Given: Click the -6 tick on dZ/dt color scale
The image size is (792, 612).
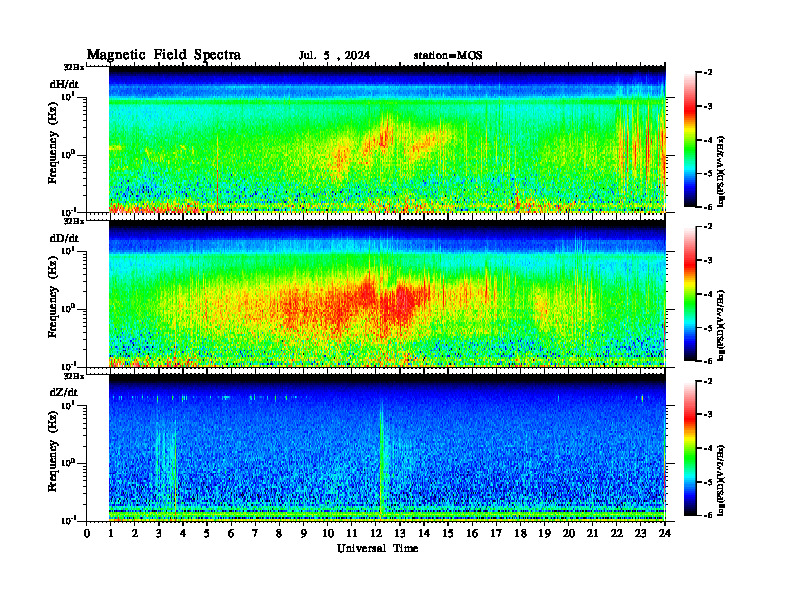Looking at the screenshot, I should click(708, 515).
